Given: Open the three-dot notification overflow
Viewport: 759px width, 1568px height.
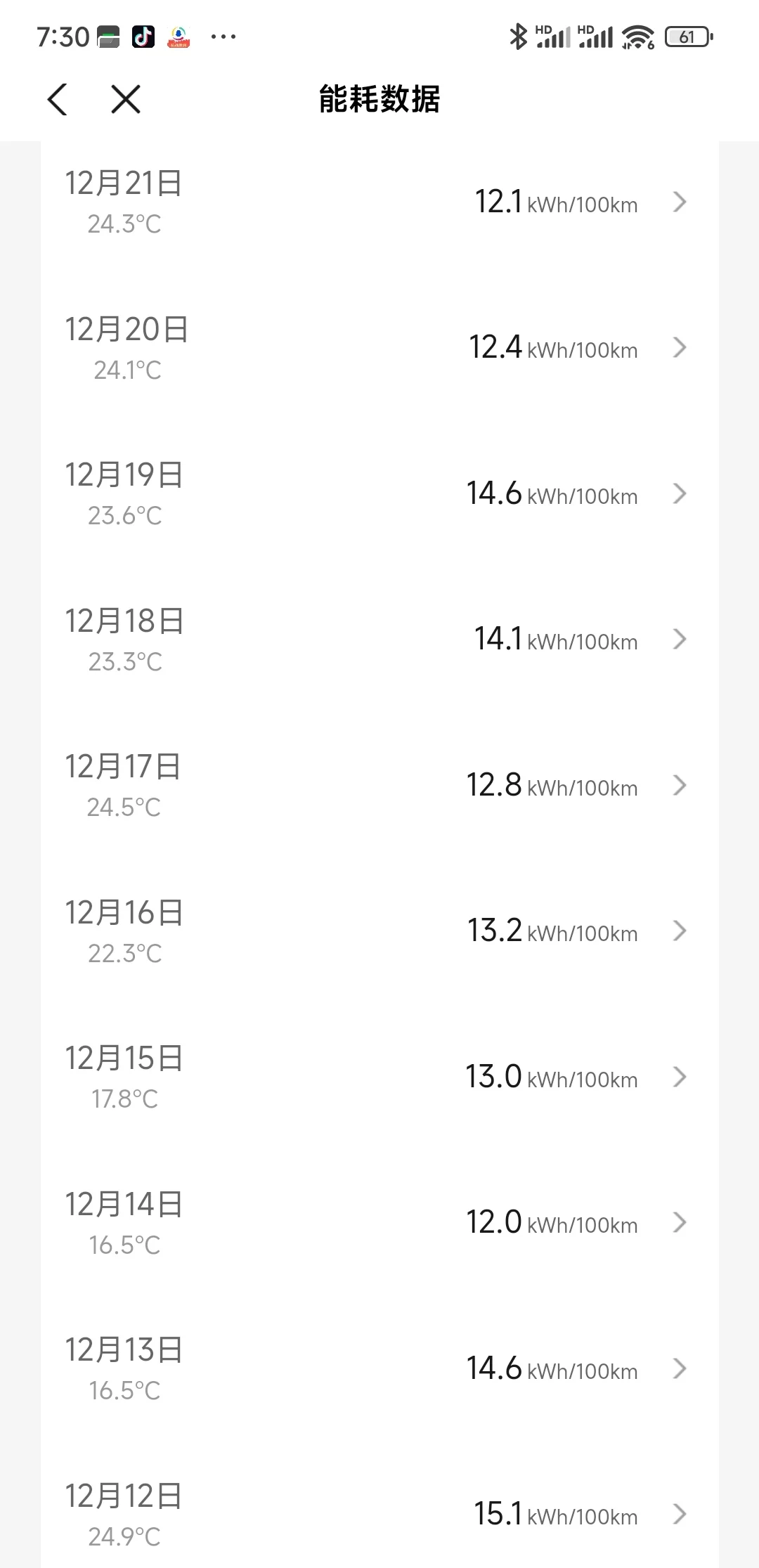Looking at the screenshot, I should point(223,37).
